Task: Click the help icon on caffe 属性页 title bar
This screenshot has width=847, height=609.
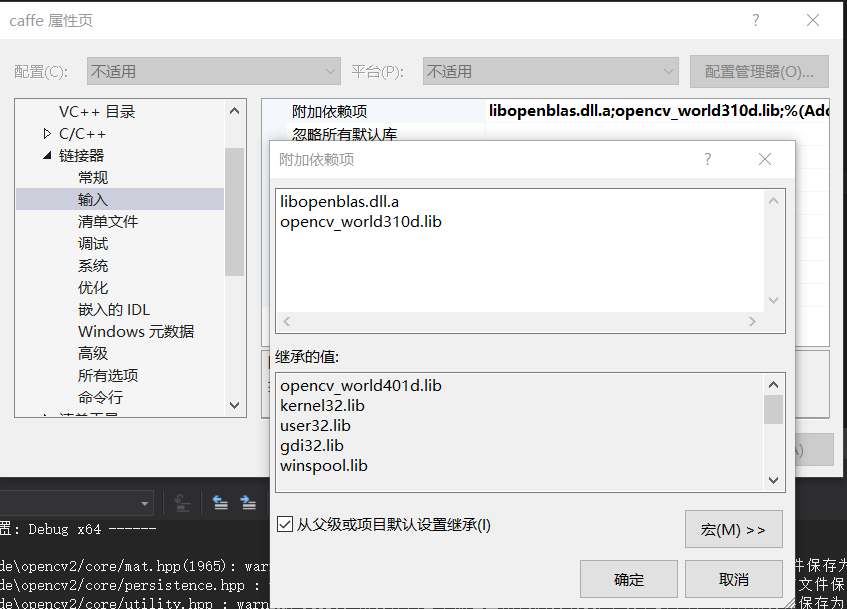Action: coord(757,20)
